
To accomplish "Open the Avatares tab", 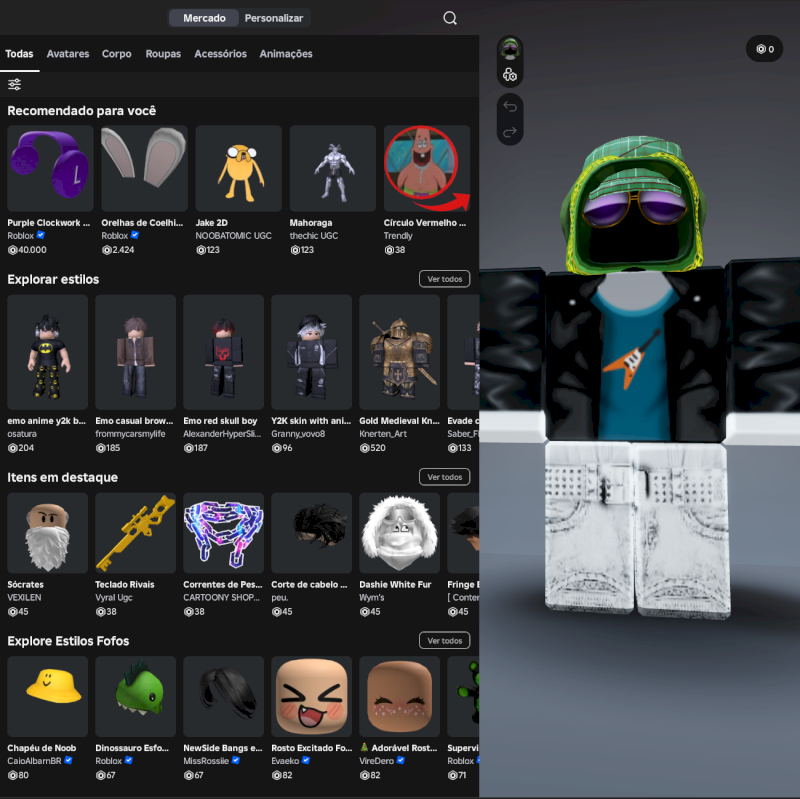I will pos(68,54).
